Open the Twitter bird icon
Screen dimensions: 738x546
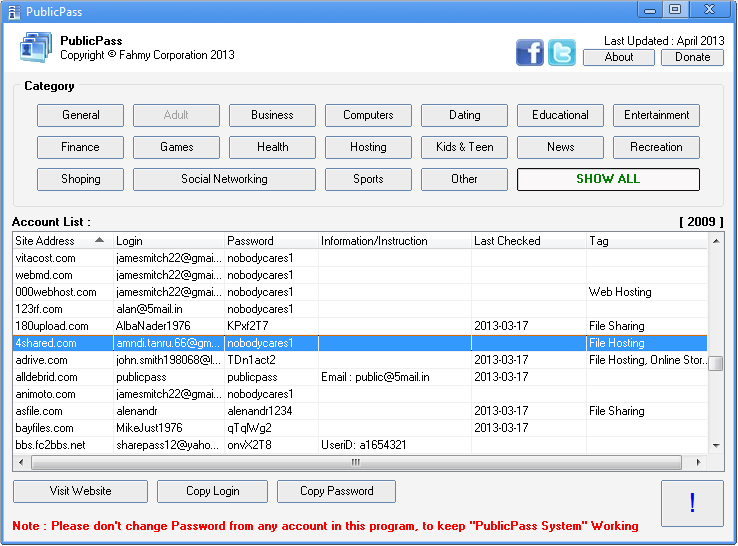click(x=562, y=52)
